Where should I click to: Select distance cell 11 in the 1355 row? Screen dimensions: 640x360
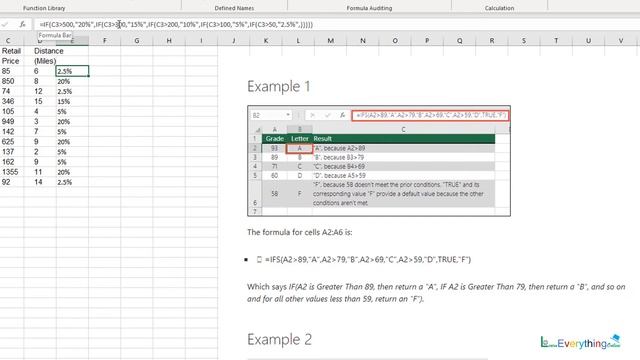pos(40,172)
